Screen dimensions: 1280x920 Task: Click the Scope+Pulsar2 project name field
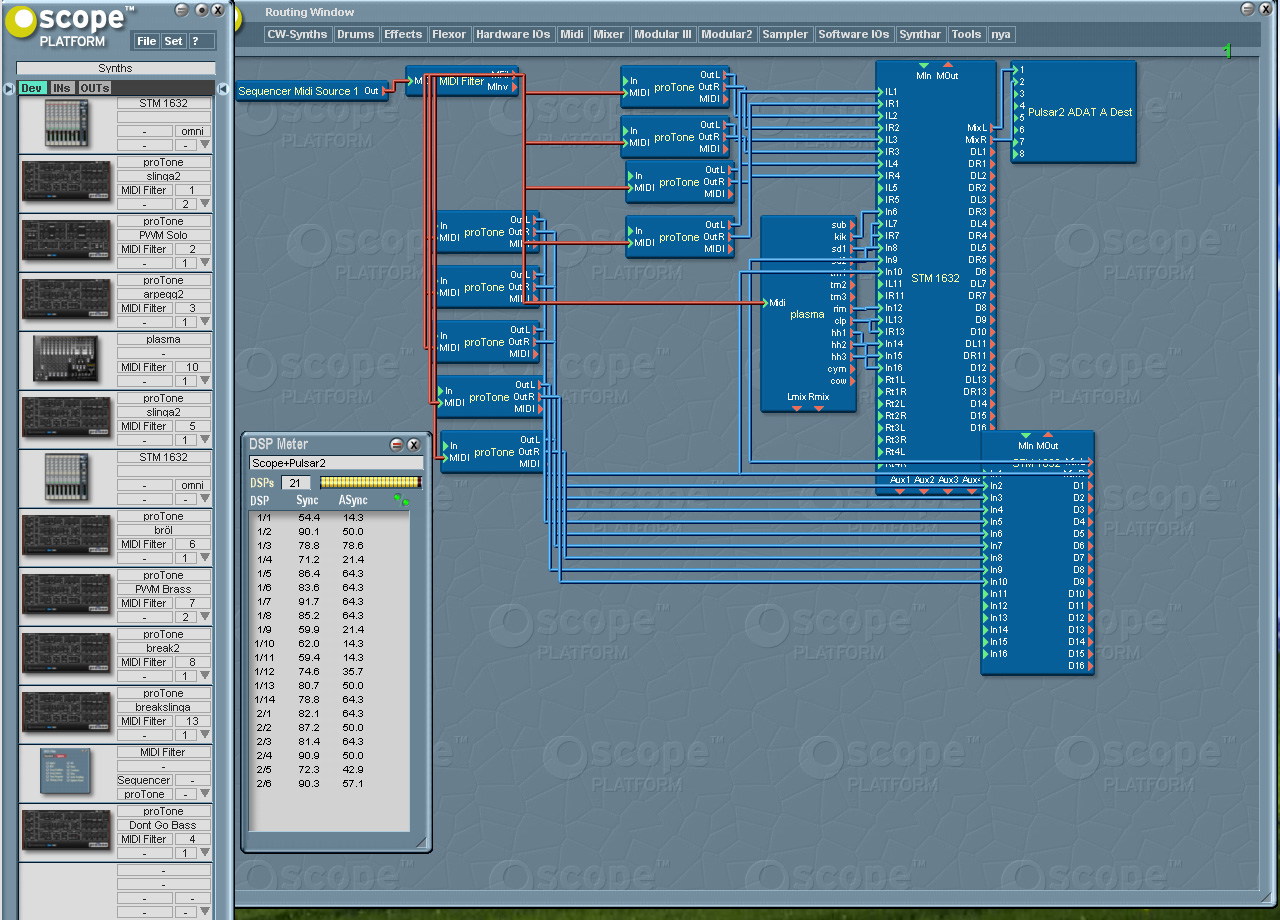336,463
